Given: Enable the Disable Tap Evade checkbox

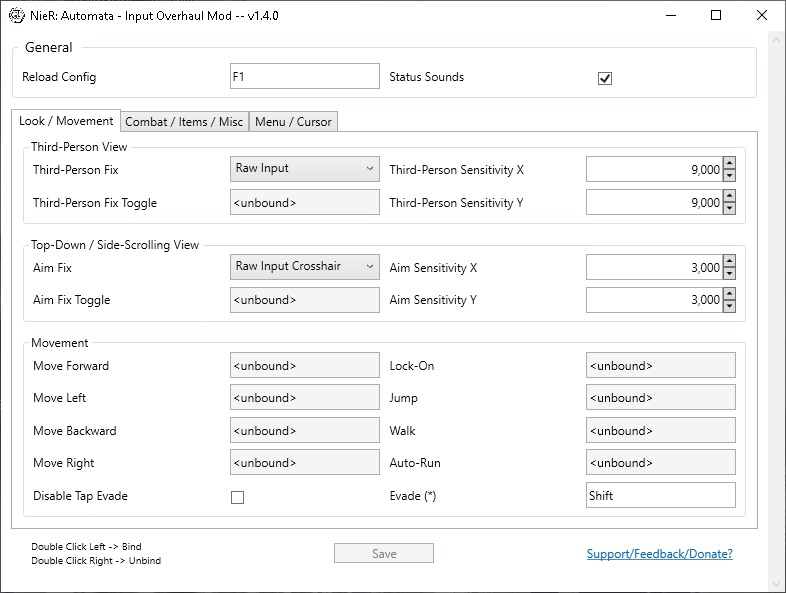Looking at the screenshot, I should pos(237,497).
